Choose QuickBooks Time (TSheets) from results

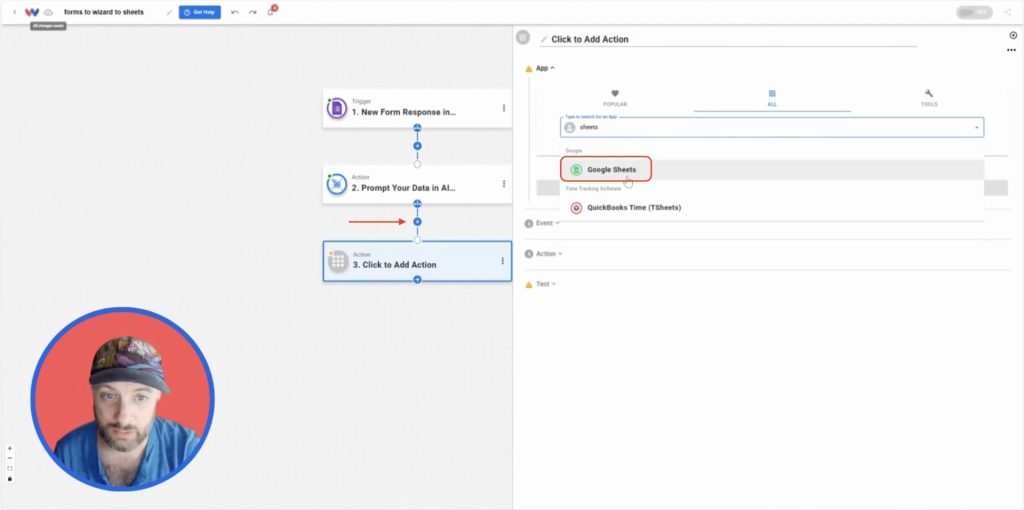772,208
